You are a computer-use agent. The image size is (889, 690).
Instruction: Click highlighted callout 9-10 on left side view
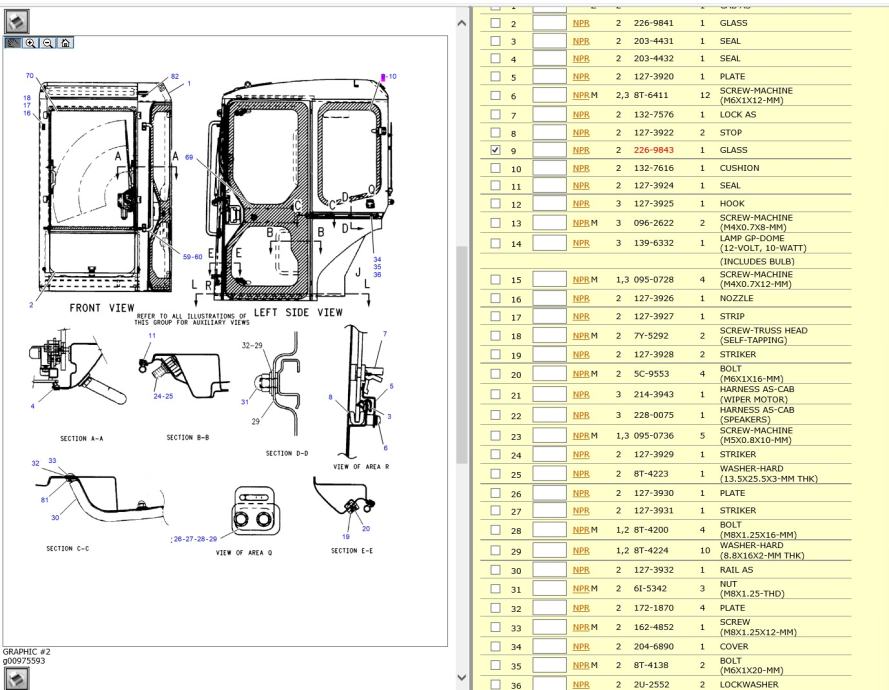[389, 77]
